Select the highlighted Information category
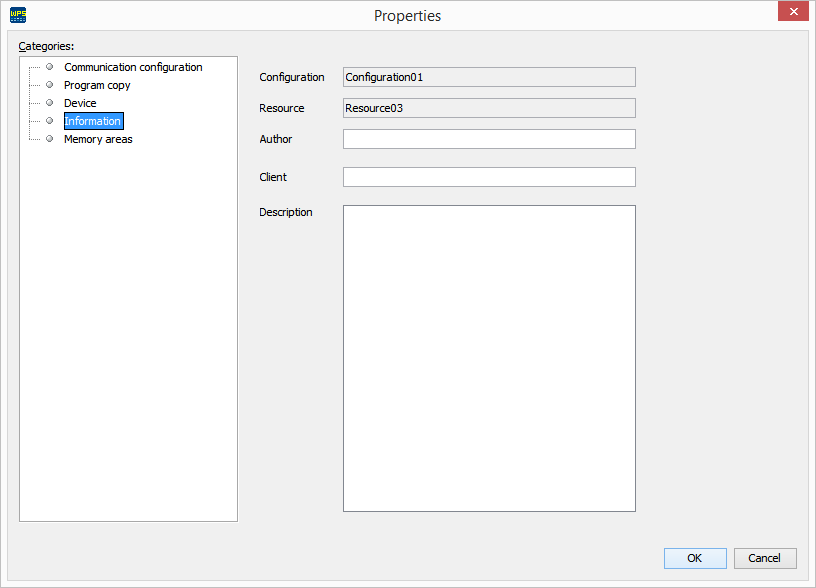816x588 pixels. pyautogui.click(x=93, y=120)
